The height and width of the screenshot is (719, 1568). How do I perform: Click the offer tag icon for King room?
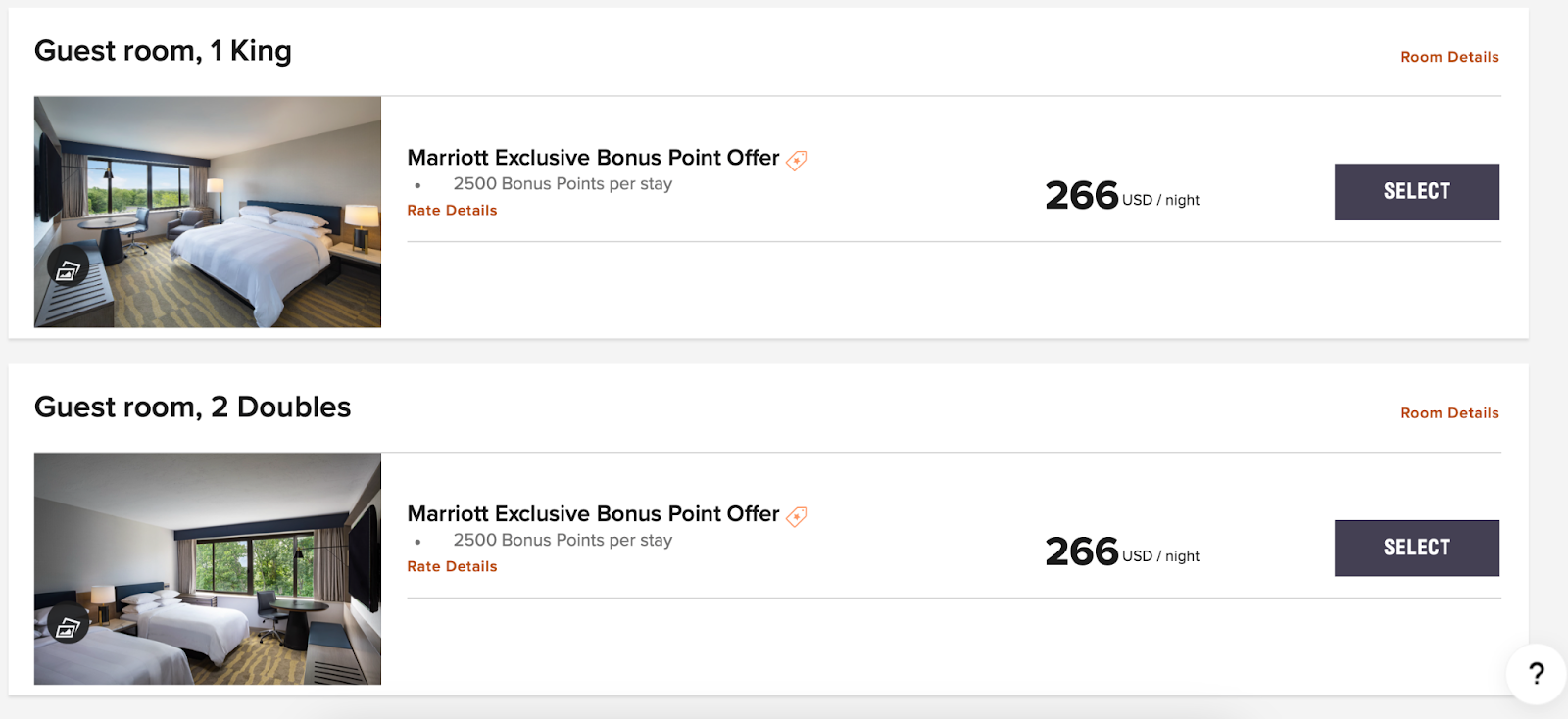click(x=797, y=161)
